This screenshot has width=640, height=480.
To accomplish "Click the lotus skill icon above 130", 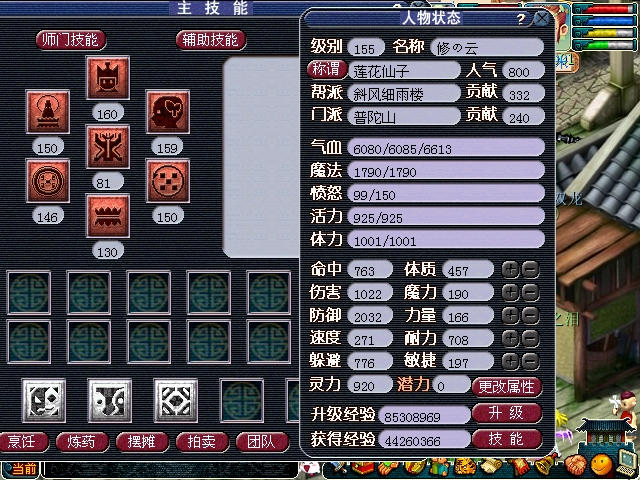I will 108,216.
